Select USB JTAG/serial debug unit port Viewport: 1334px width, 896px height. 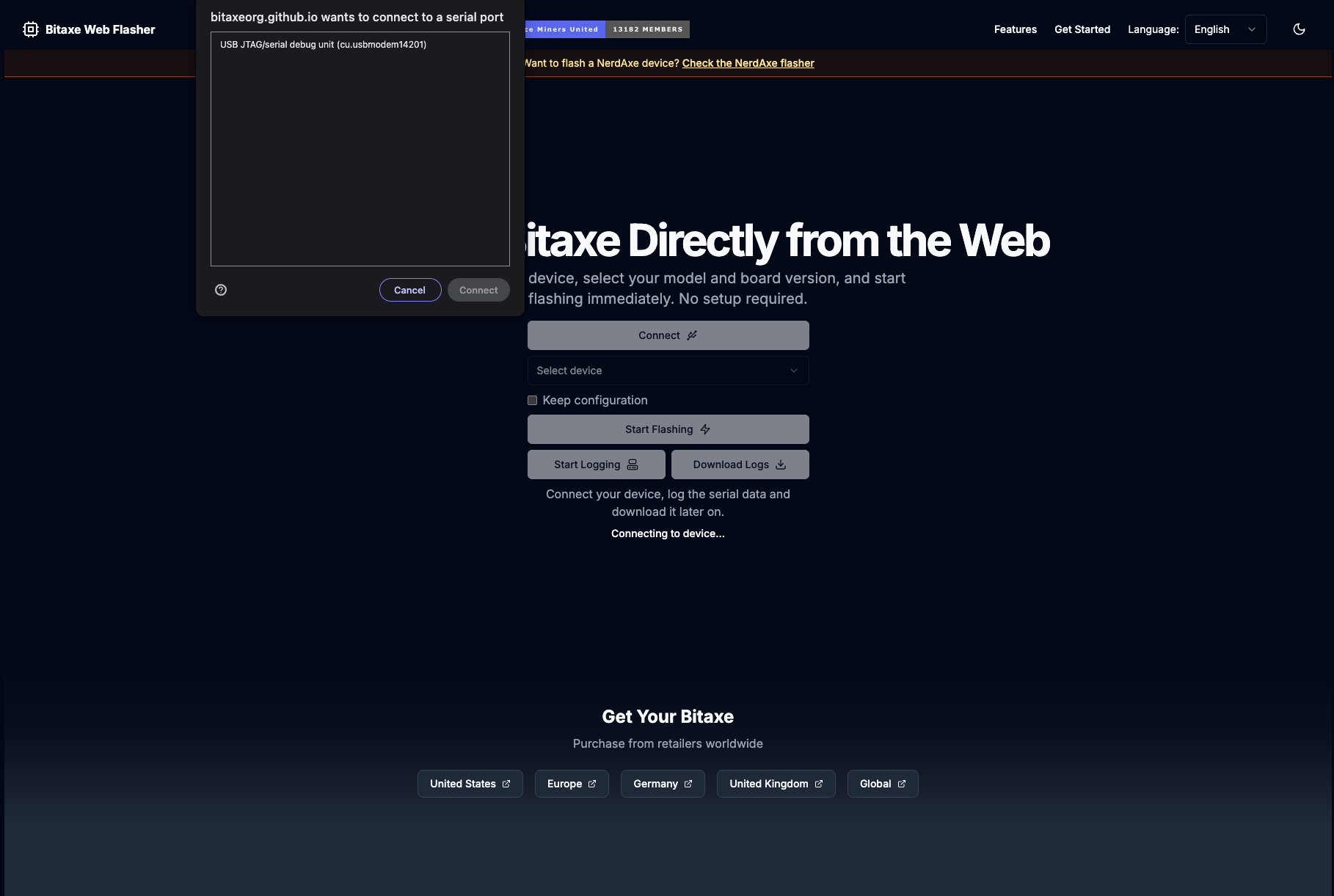323,45
